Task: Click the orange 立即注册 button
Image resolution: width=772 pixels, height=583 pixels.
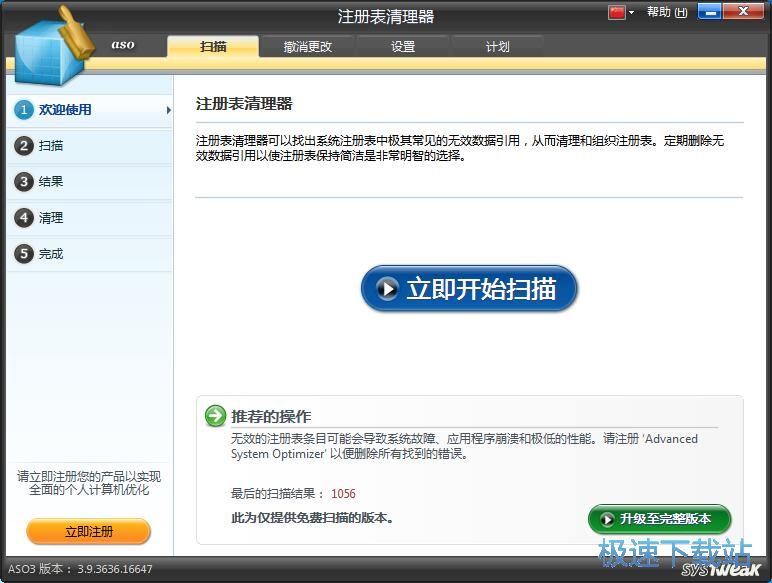Action: click(x=89, y=532)
